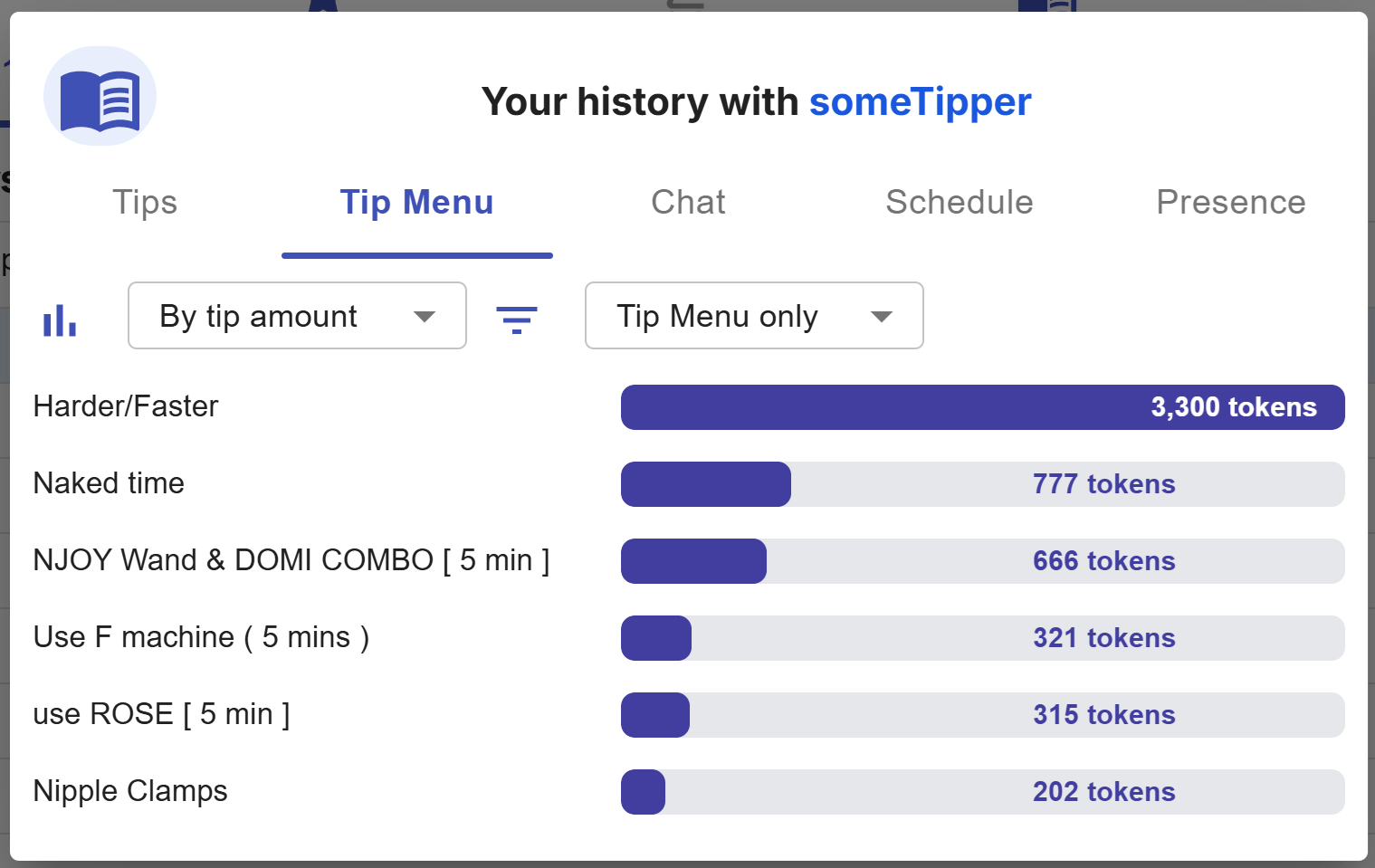The width and height of the screenshot is (1375, 868).
Task: Click the arrow in Tip Menu only box
Action: click(x=882, y=317)
